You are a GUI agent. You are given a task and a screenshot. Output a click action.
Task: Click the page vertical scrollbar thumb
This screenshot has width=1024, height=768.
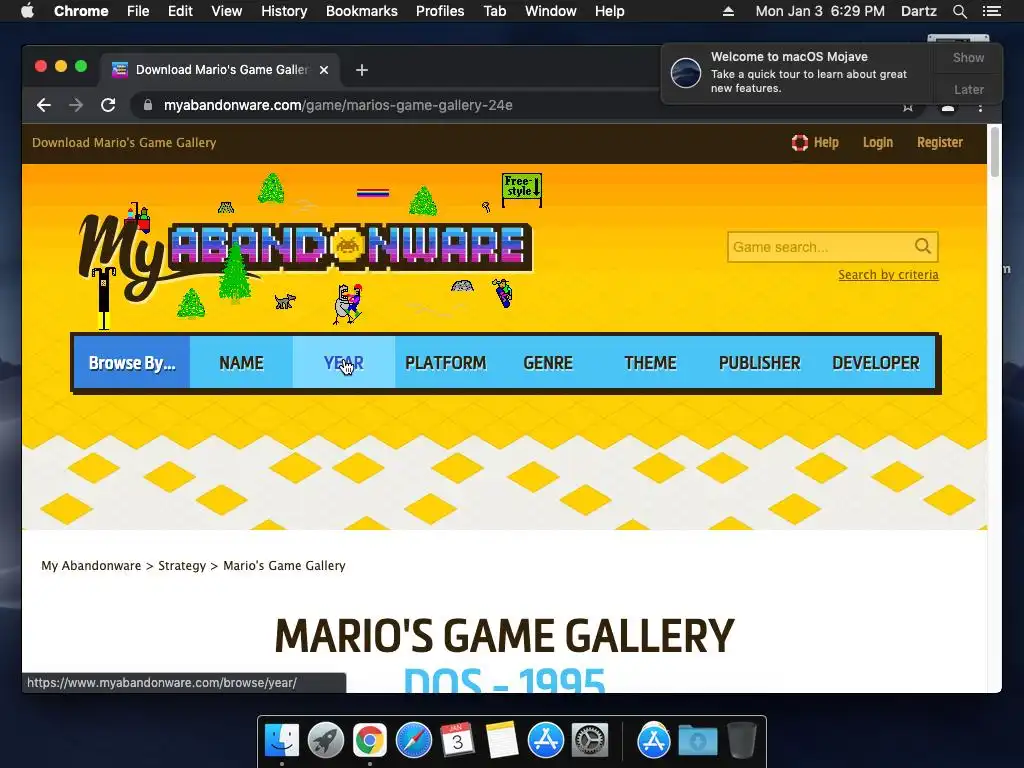pos(995,152)
